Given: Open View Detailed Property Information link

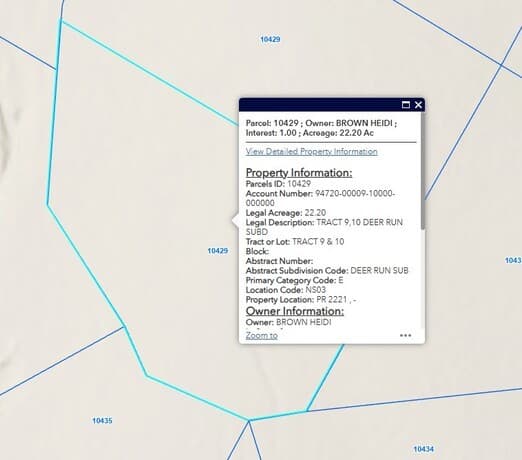Looking at the screenshot, I should pyautogui.click(x=312, y=152).
